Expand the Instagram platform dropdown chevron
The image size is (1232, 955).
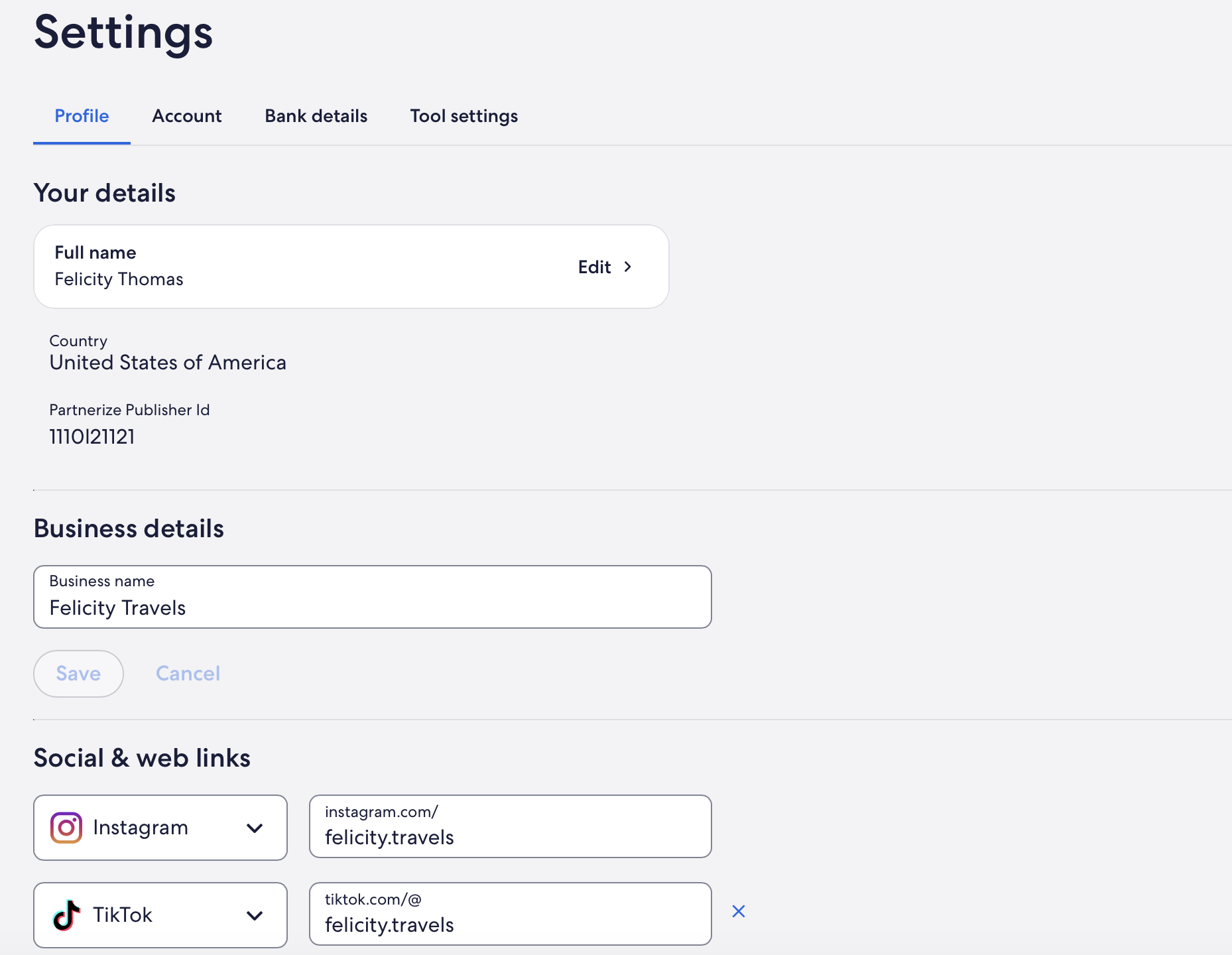255,828
